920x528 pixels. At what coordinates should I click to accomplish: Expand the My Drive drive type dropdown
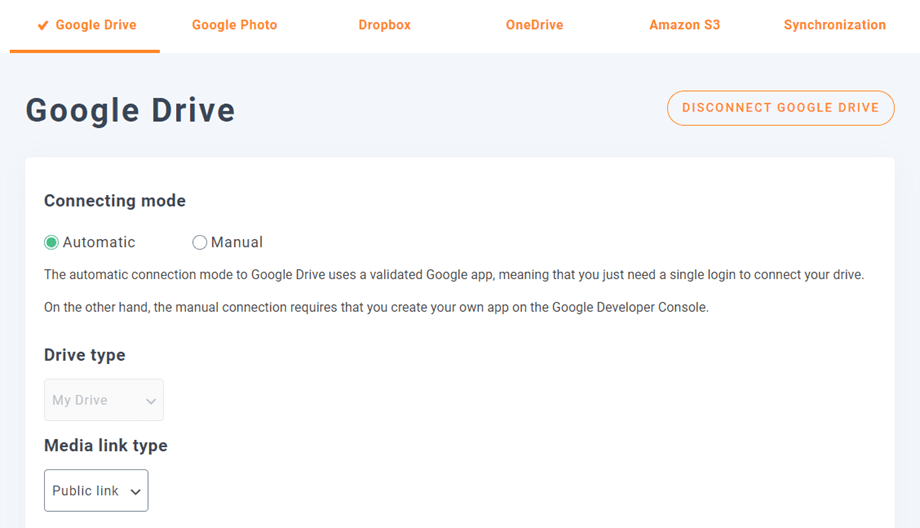click(x=103, y=400)
